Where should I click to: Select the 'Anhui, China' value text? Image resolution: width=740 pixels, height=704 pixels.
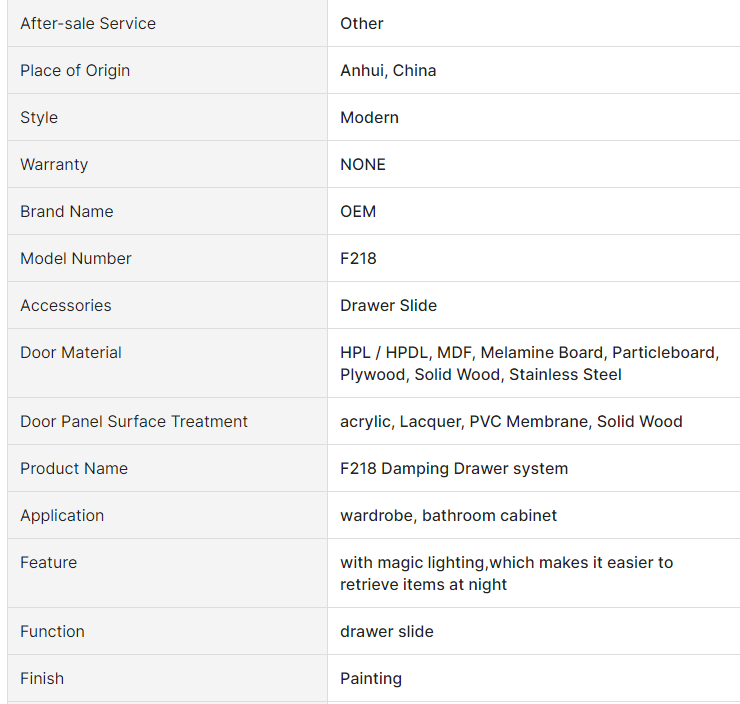(388, 71)
